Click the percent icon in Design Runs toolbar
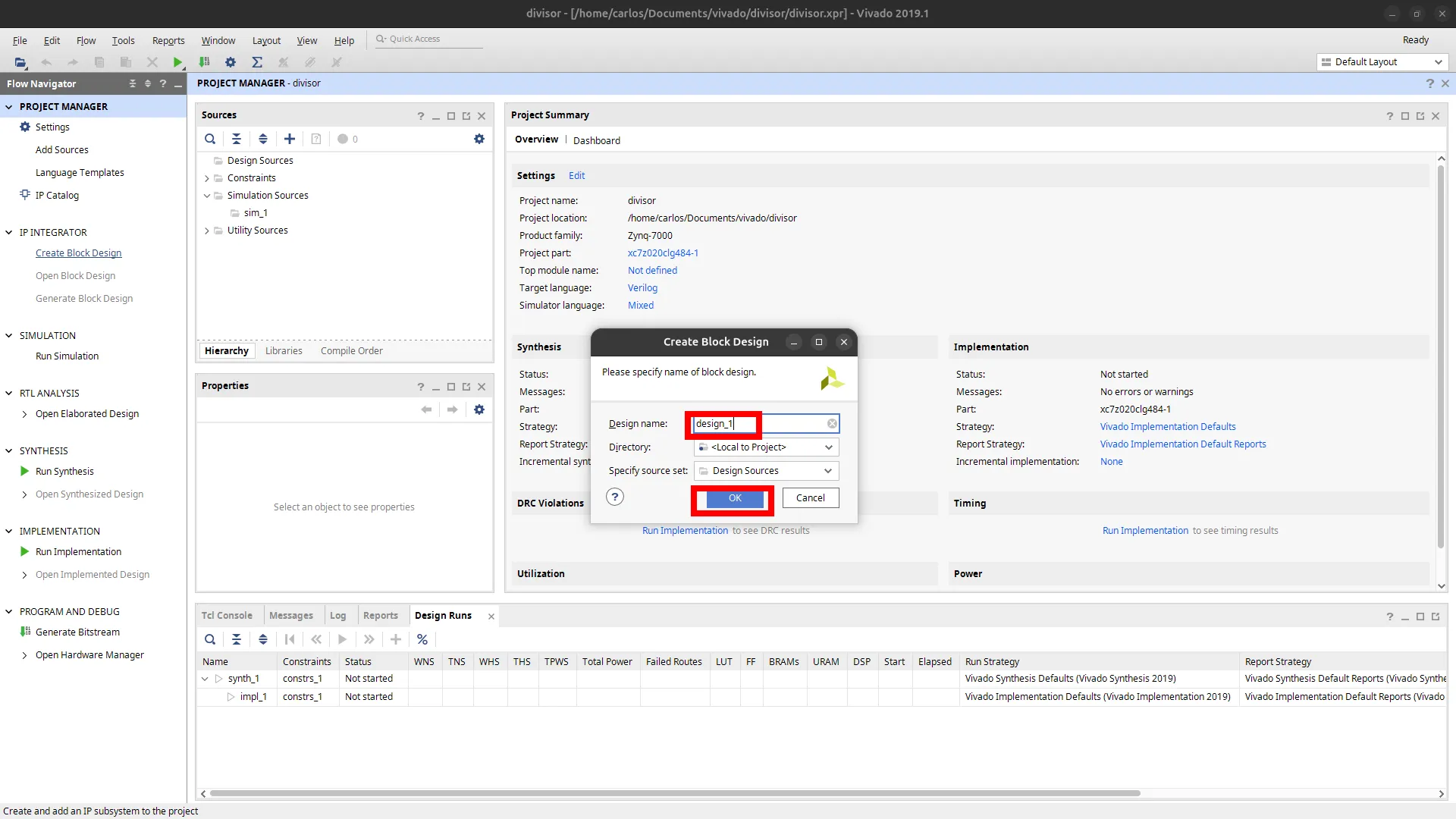Screen dimensions: 1456x819 pos(422,639)
